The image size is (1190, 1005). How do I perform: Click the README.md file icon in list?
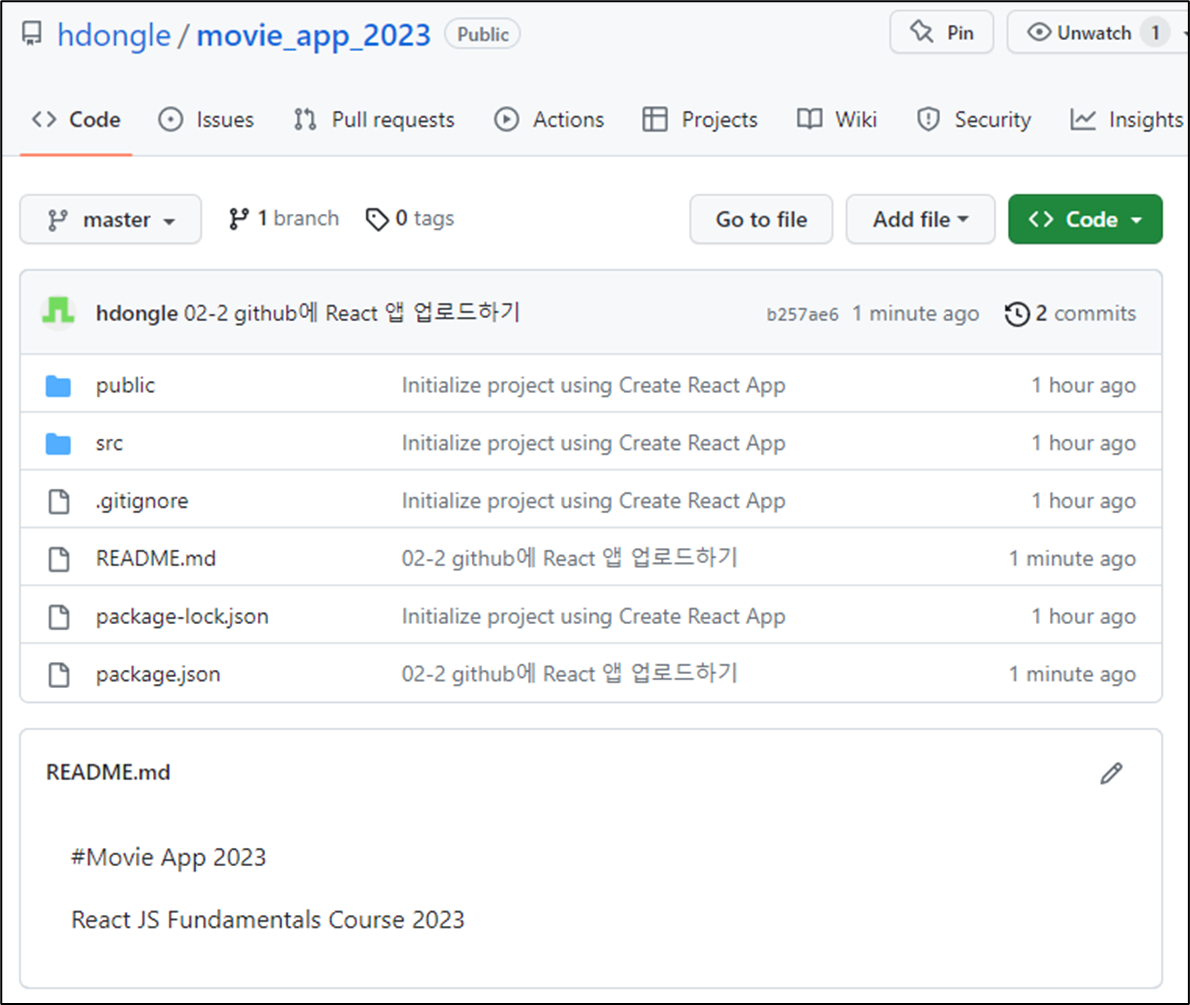(58, 559)
